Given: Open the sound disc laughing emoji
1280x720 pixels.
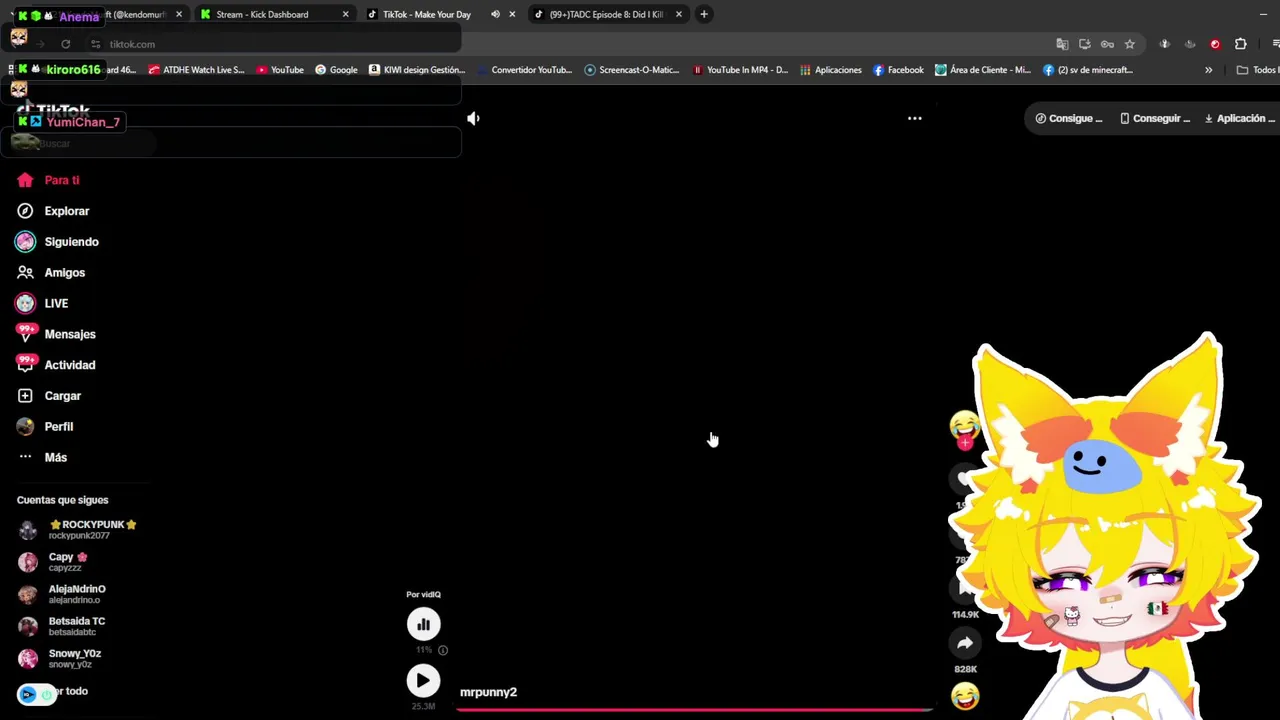Looking at the screenshot, I should click(965, 695).
